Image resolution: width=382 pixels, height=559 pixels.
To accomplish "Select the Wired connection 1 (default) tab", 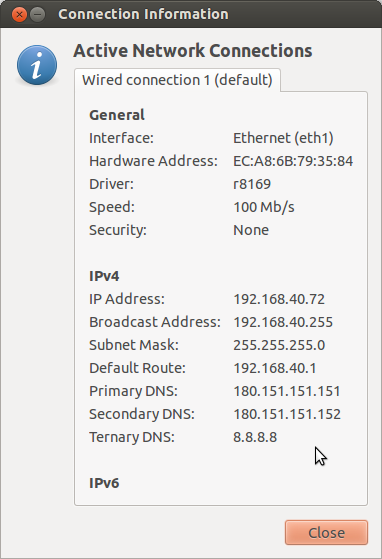I will (x=177, y=80).
